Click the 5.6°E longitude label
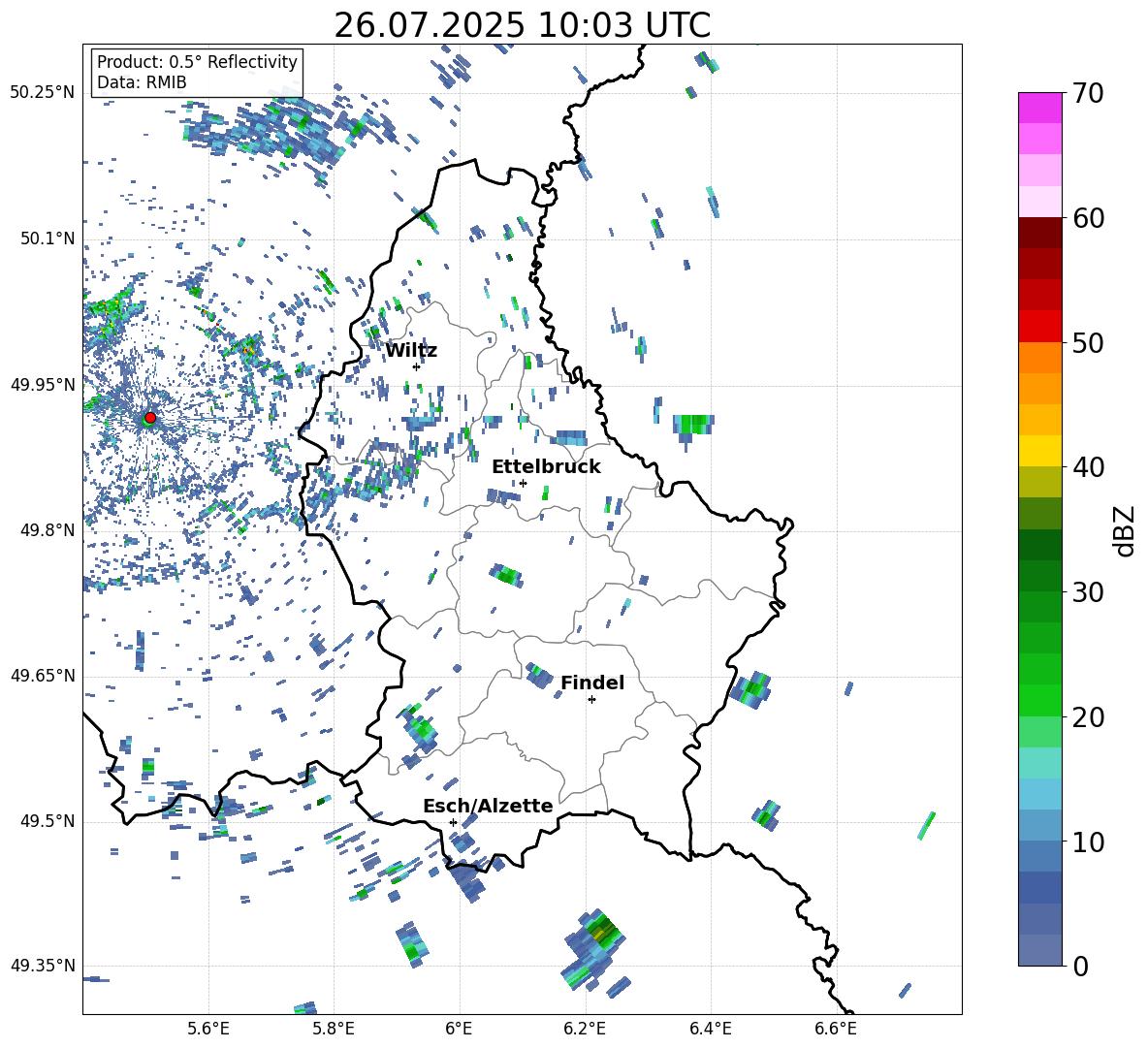The height and width of the screenshot is (1048, 1148). point(208,1029)
